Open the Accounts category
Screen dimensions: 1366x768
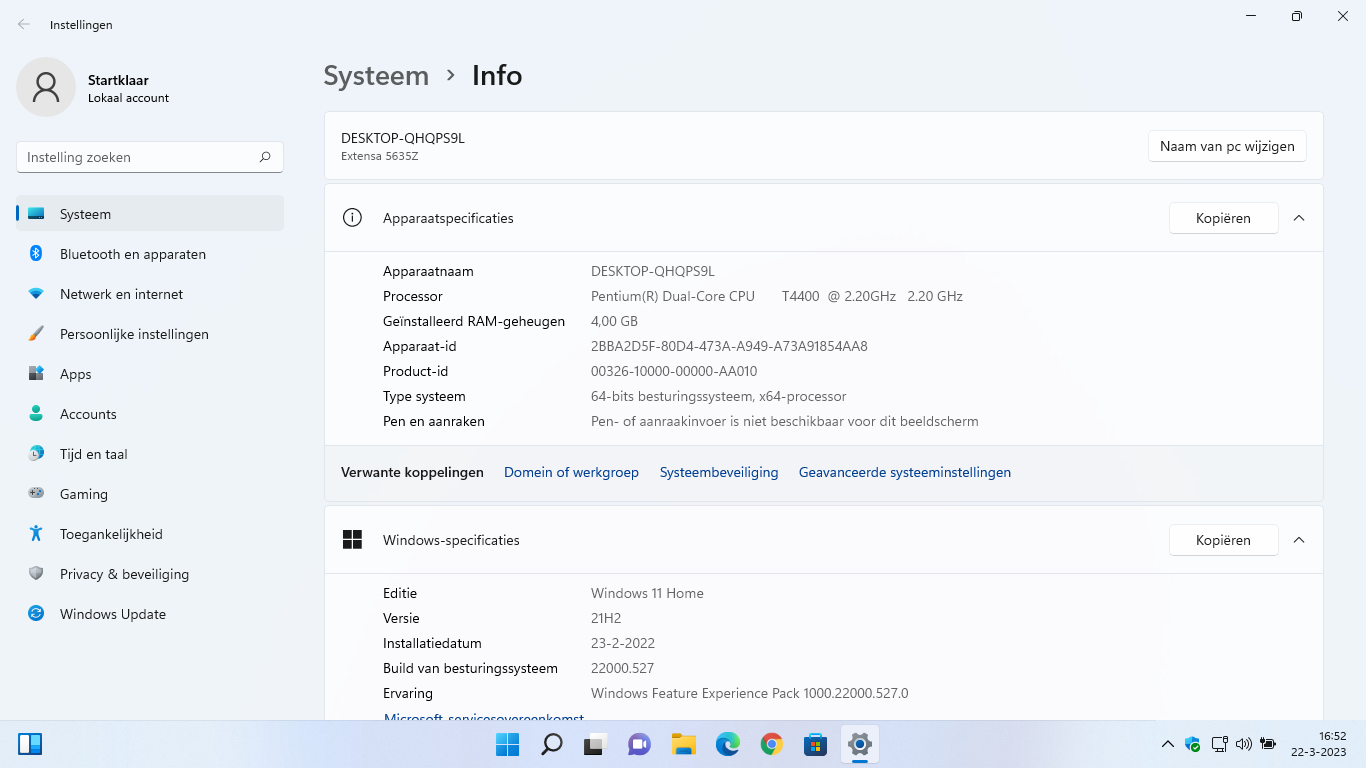pyautogui.click(x=150, y=413)
